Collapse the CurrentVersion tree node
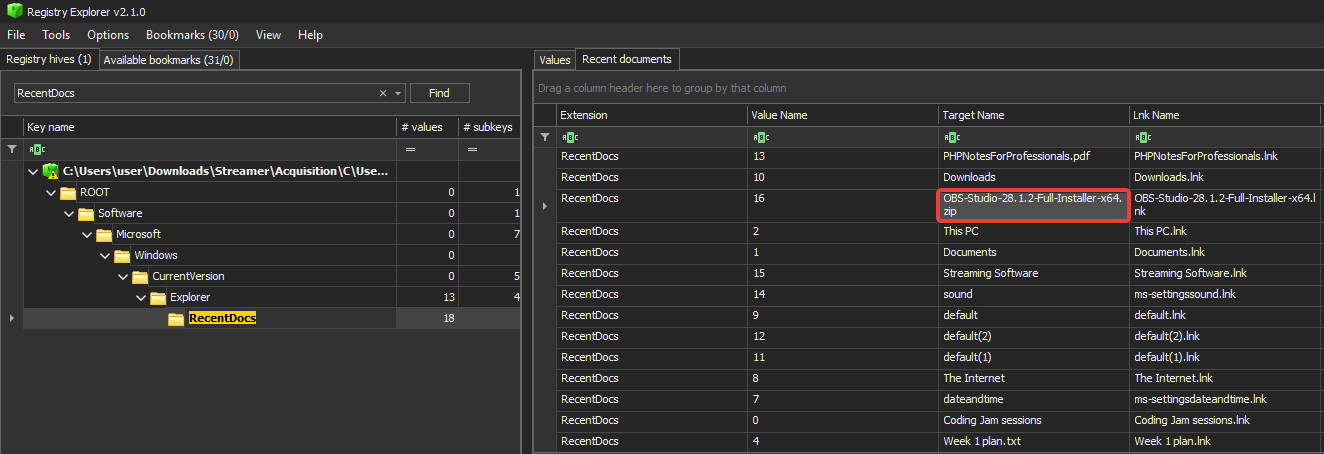1324x454 pixels. [123, 277]
